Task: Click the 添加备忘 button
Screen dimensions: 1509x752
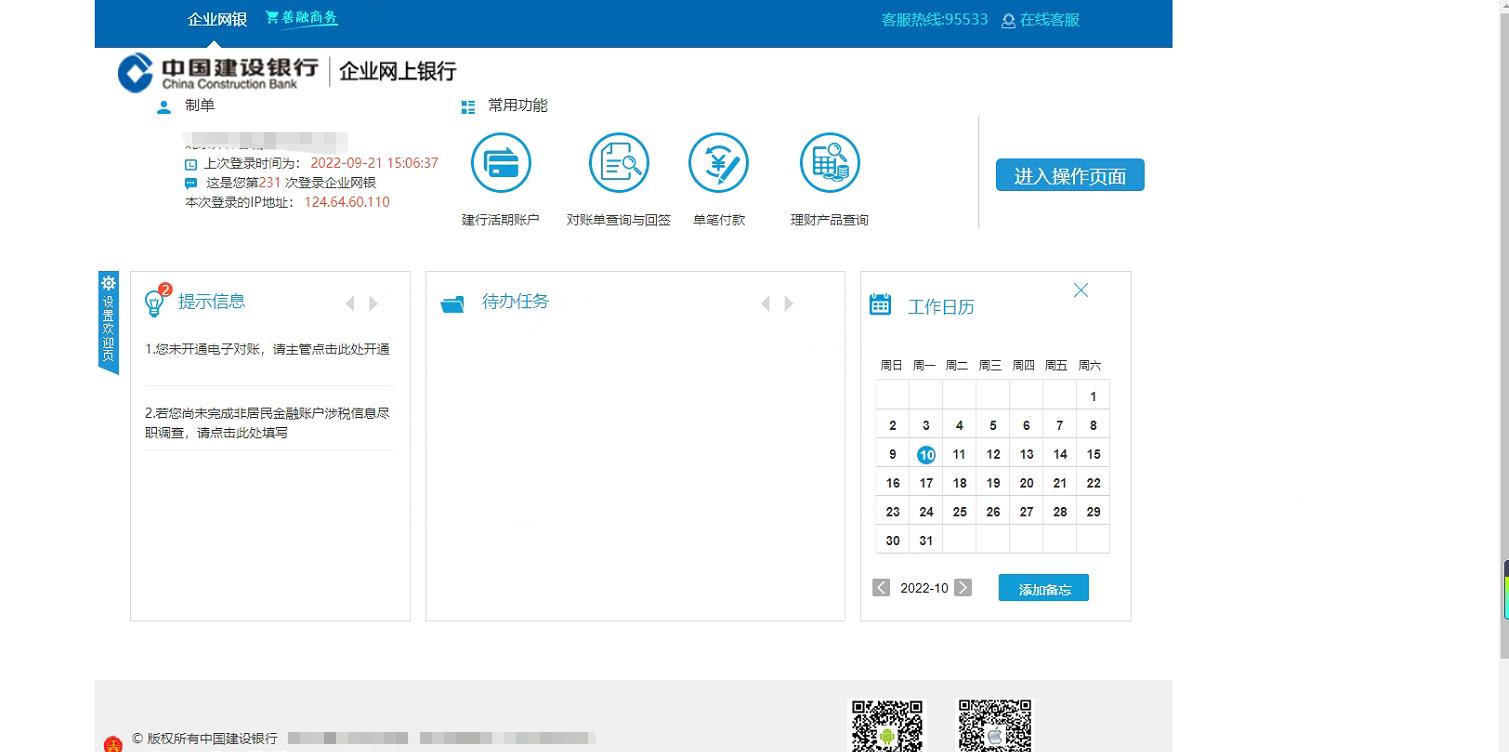Action: (1043, 587)
